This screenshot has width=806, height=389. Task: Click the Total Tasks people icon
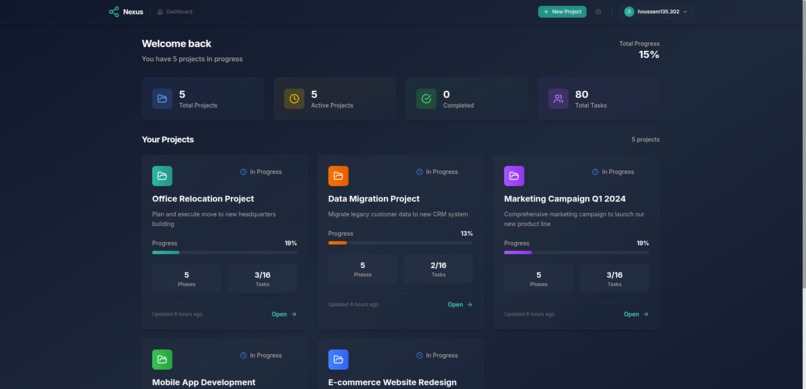[558, 99]
